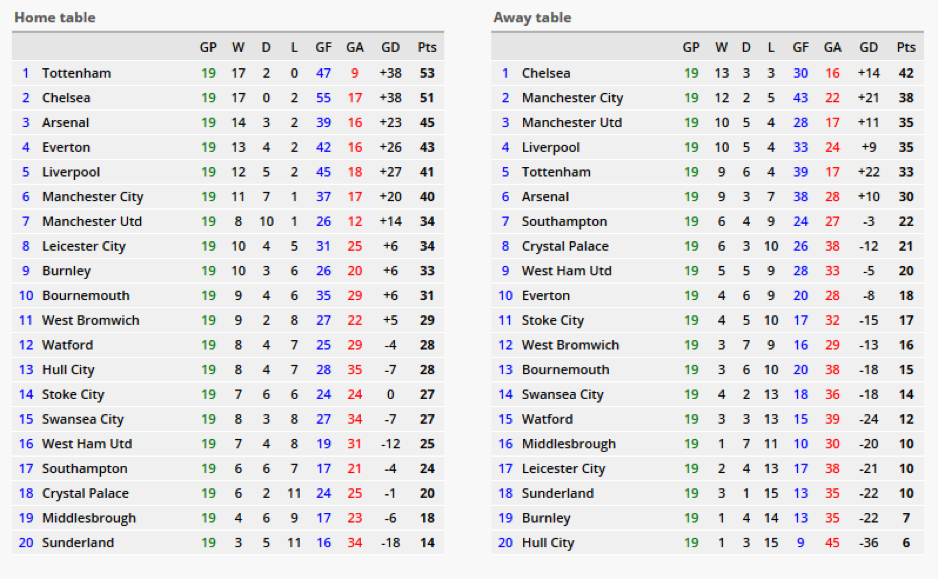The image size is (938, 579).
Task: Click the Home table heading
Action: point(54,17)
